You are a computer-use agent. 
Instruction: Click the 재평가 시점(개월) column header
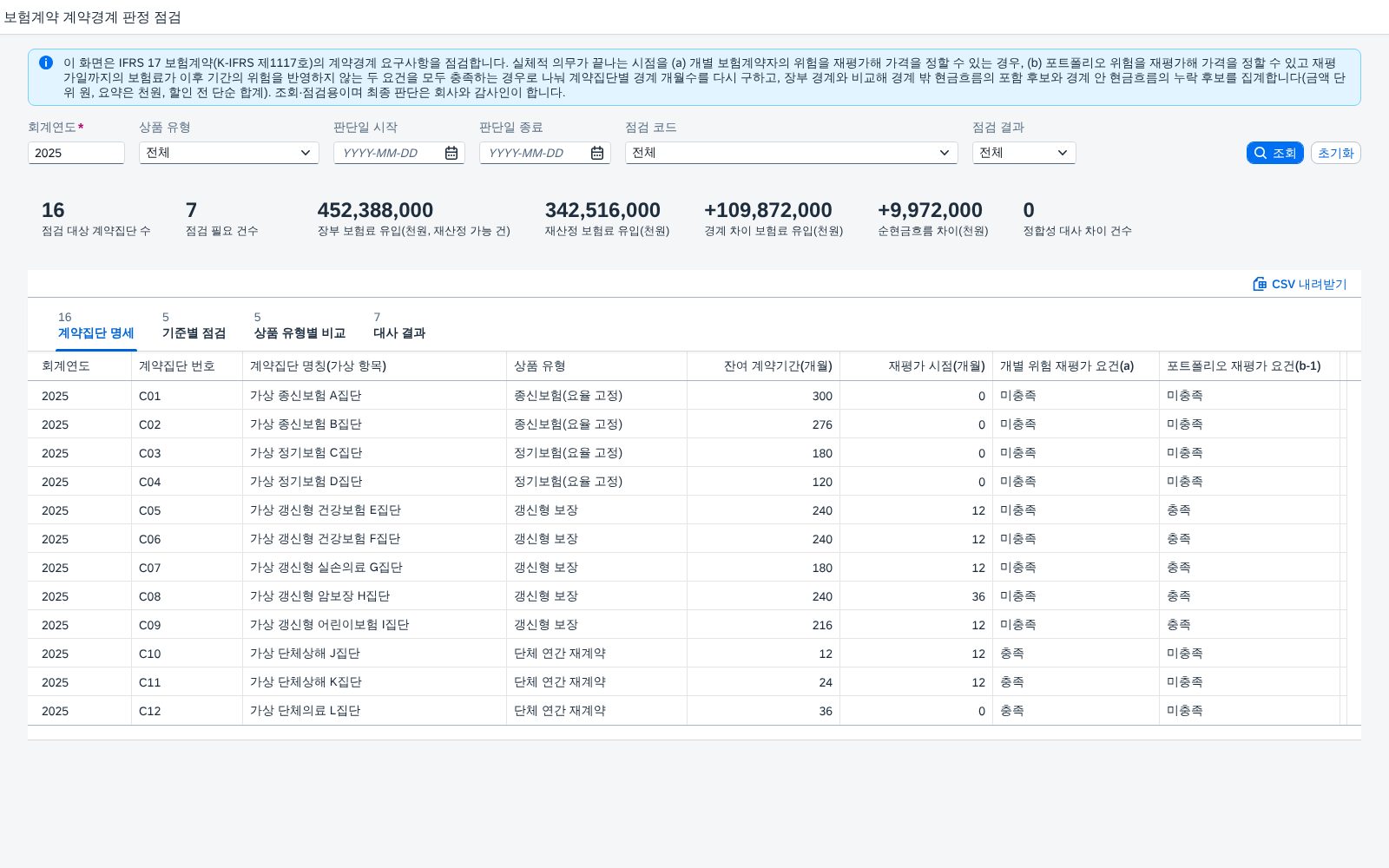point(917,366)
